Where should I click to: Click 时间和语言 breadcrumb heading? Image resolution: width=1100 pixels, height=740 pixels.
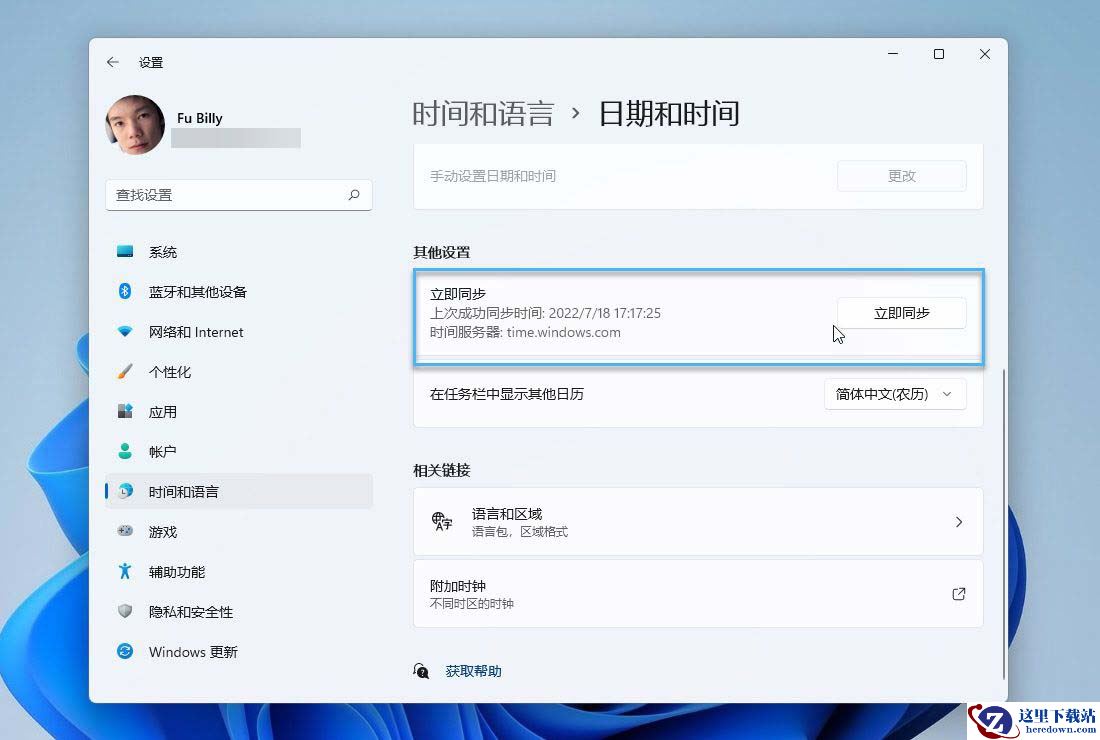(x=483, y=114)
